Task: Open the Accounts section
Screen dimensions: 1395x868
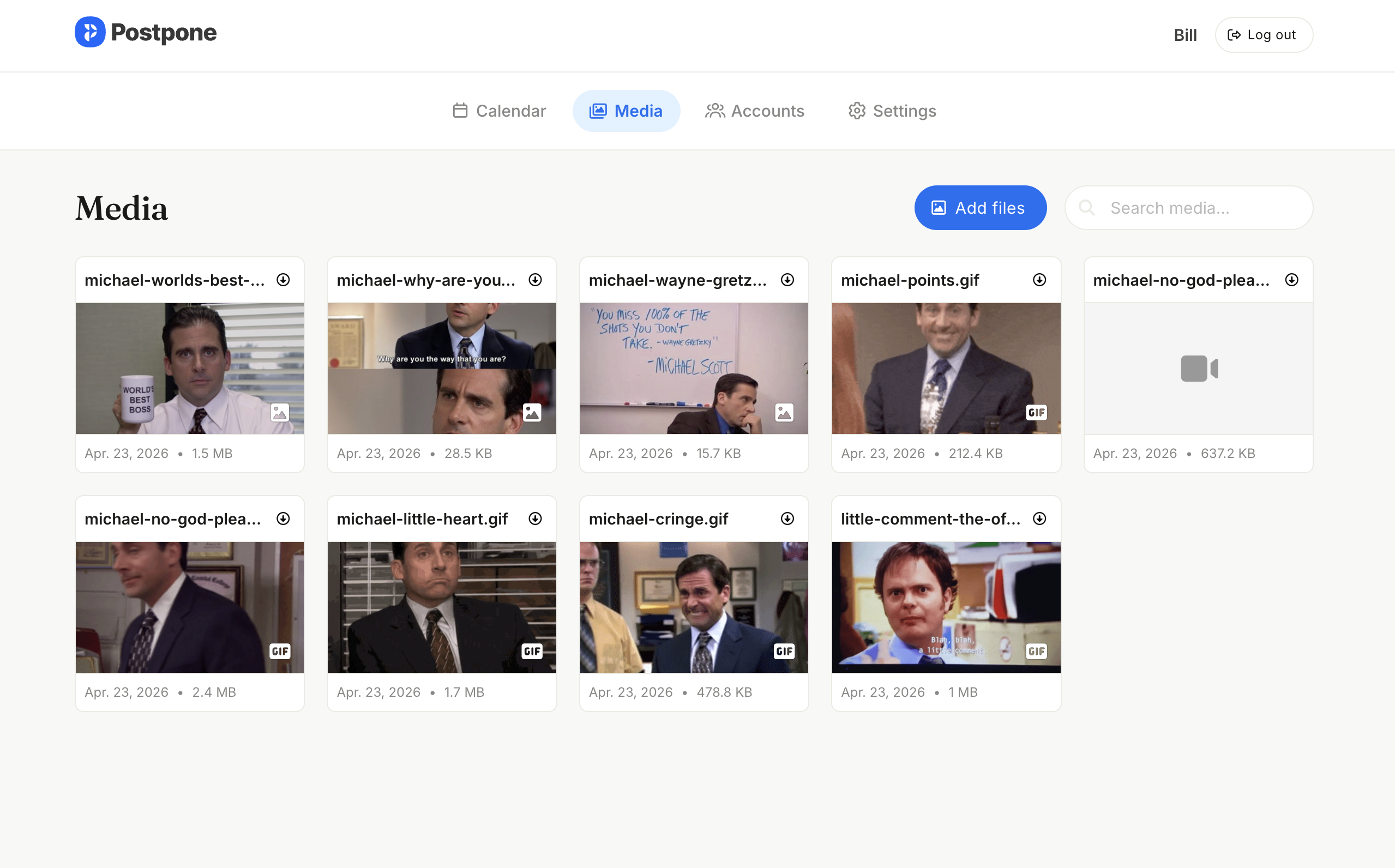Action: point(755,111)
